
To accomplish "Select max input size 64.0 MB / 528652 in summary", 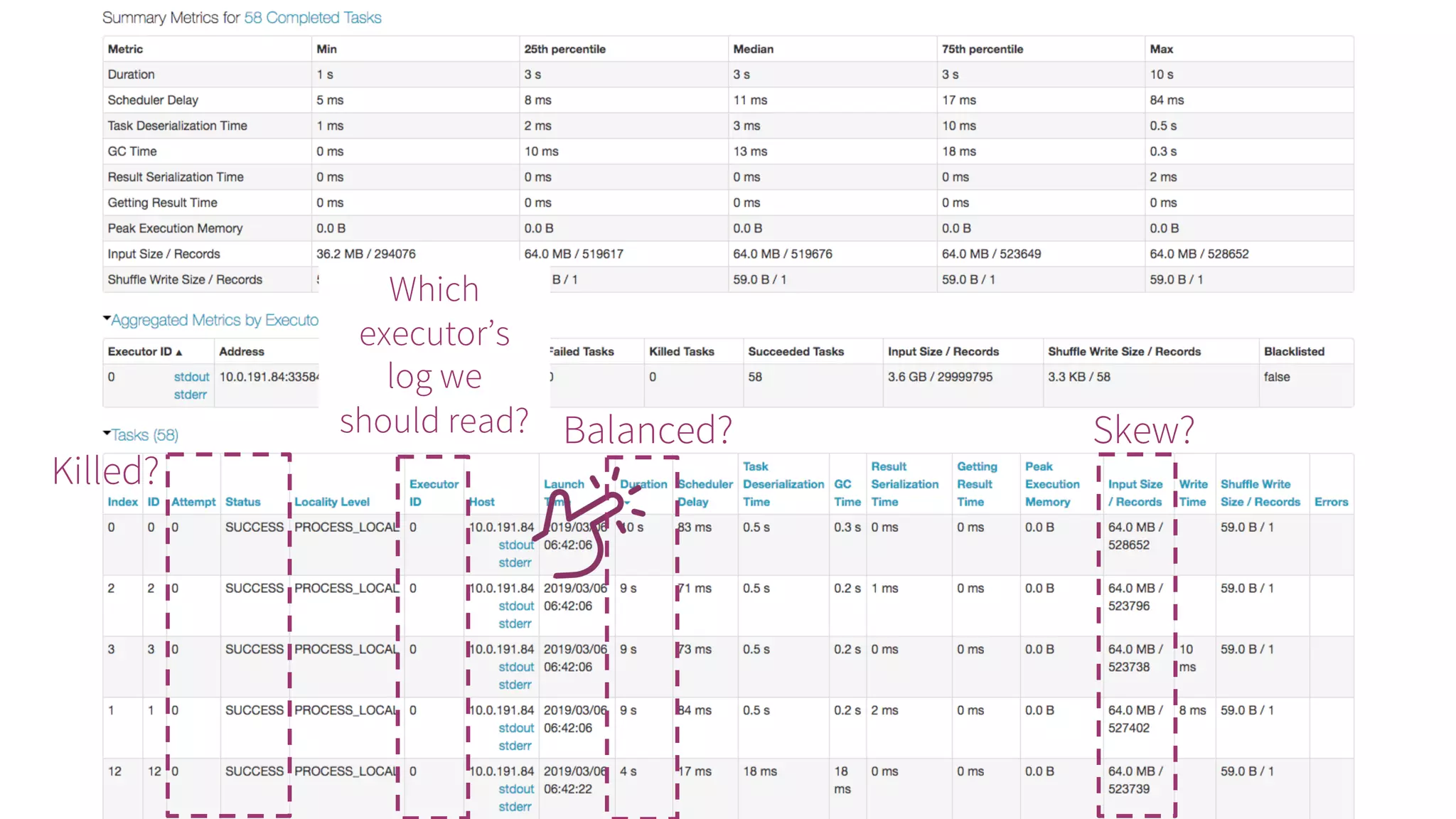I will coord(1199,254).
